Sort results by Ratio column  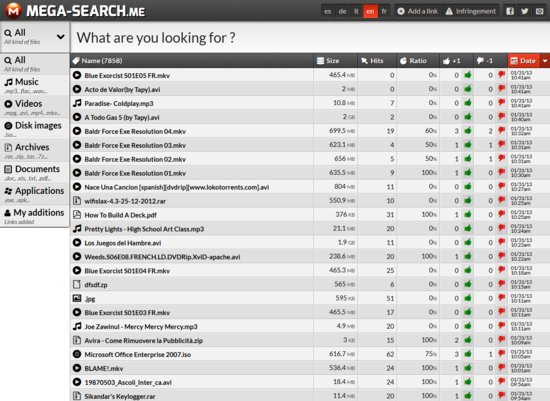point(418,61)
